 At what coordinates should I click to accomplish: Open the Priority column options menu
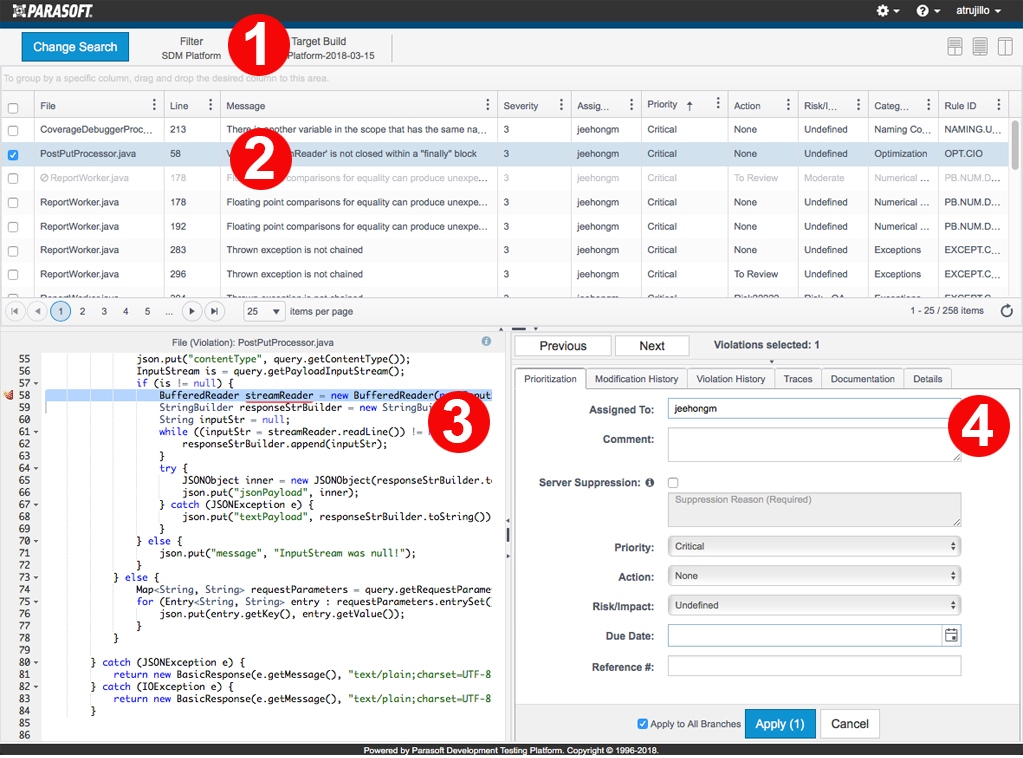718,103
